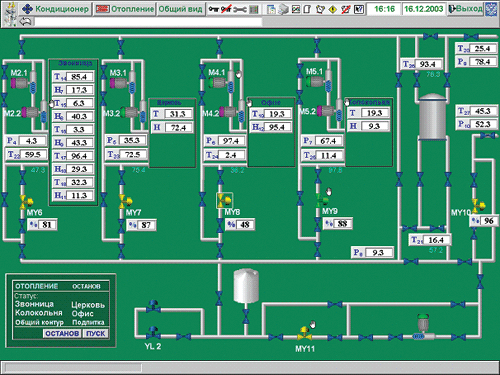This screenshot has height=375, width=500.
Task: Switch to the Отопление screen
Action: click(125, 9)
